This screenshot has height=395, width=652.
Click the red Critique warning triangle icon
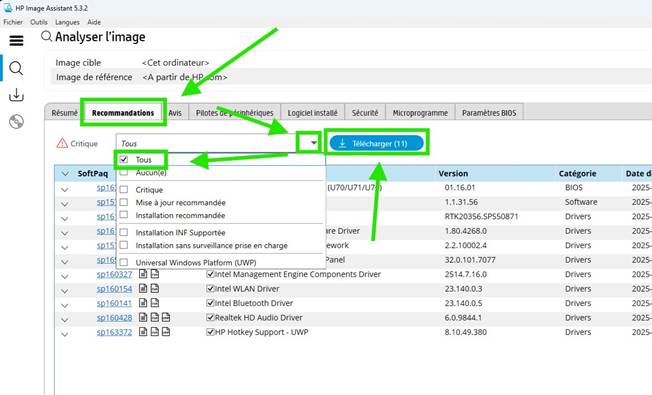point(62,143)
